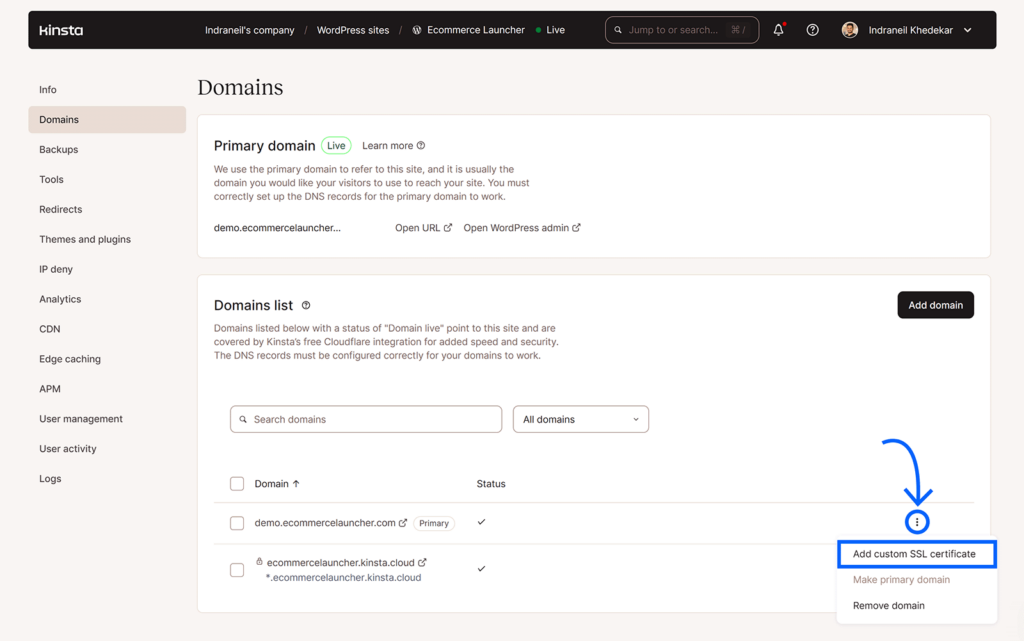This screenshot has width=1024, height=641.
Task: Click the Kinsta logo
Action: (61, 30)
